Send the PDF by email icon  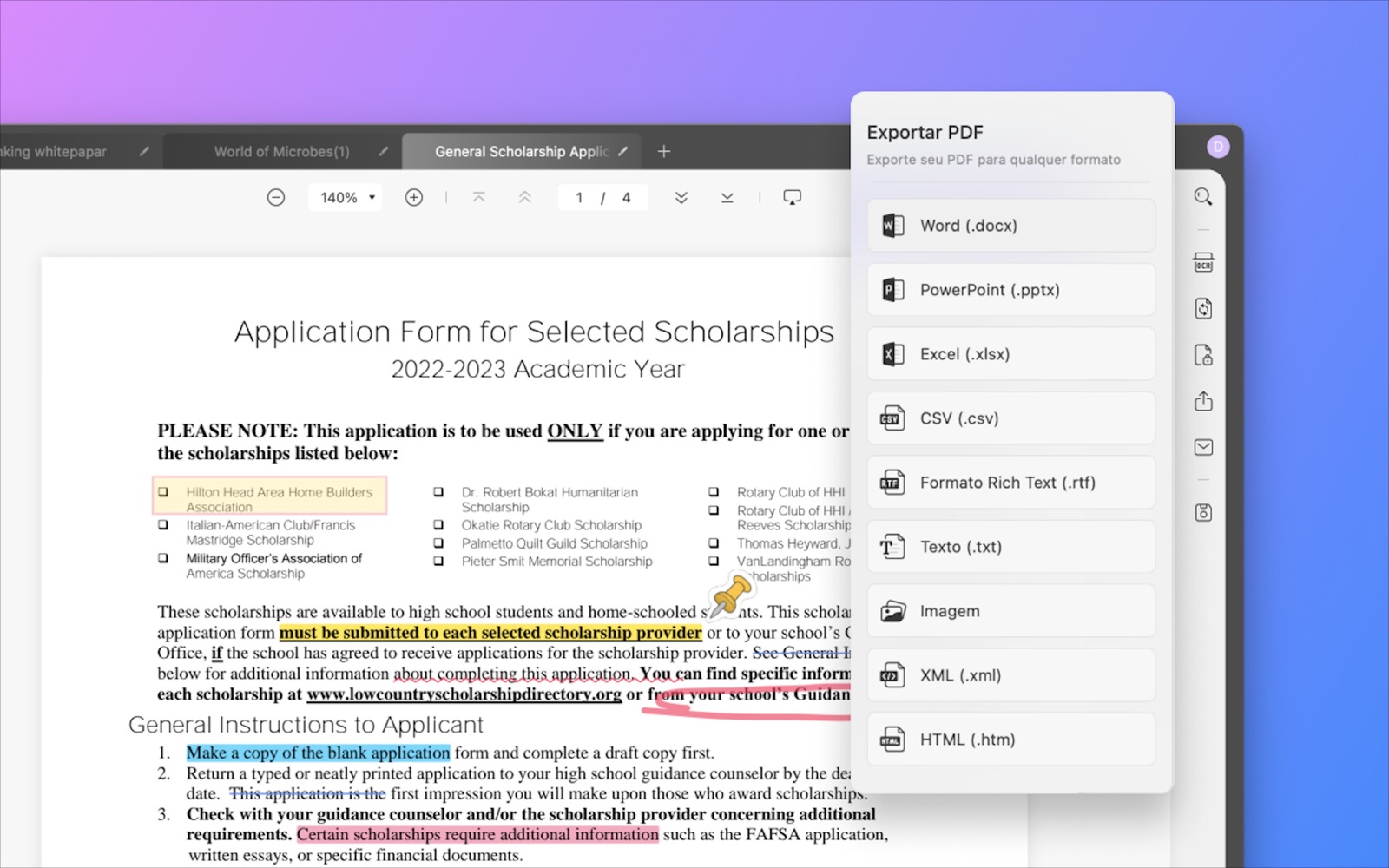click(x=1203, y=447)
